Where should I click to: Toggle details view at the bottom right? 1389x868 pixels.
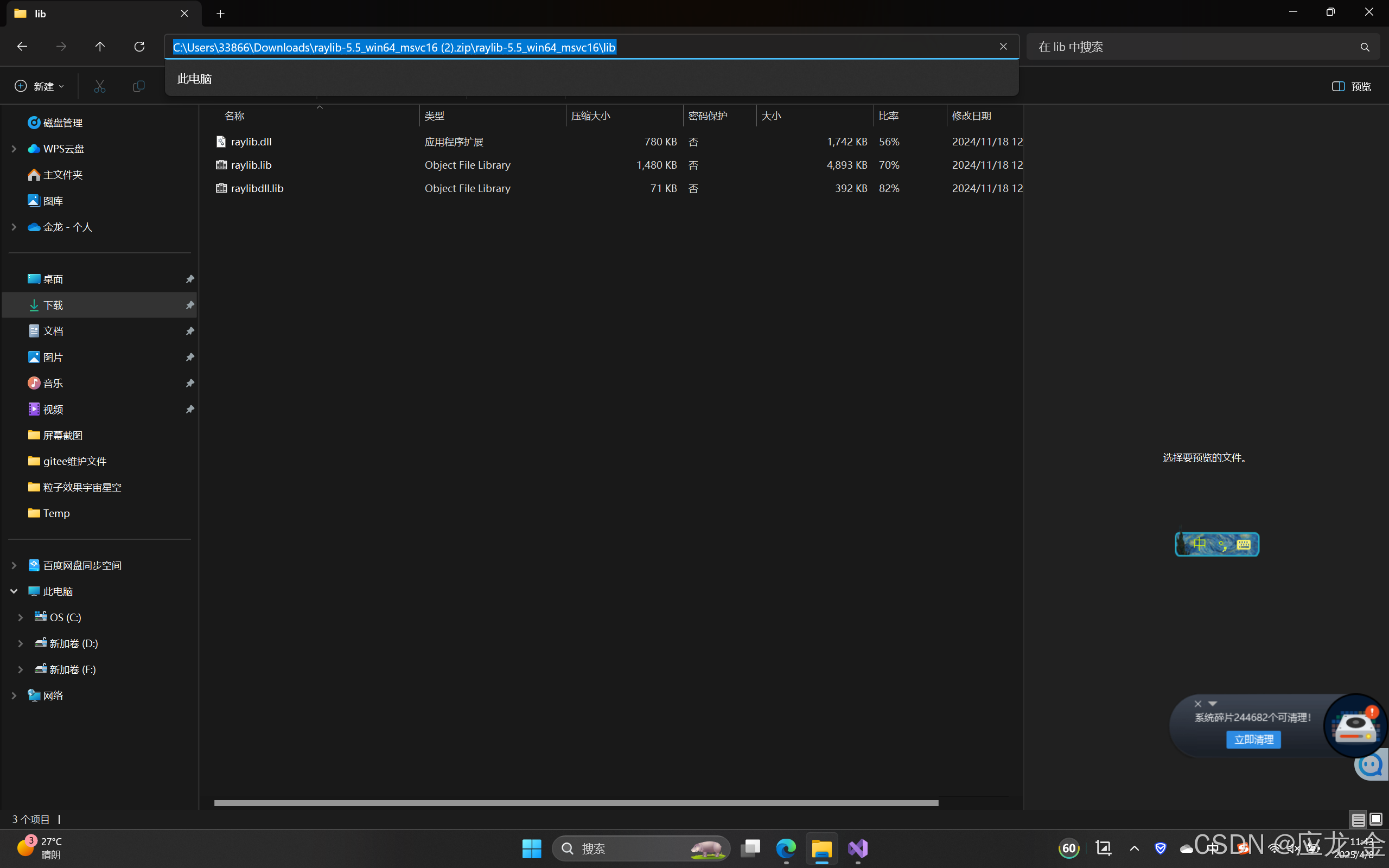coord(1358,819)
